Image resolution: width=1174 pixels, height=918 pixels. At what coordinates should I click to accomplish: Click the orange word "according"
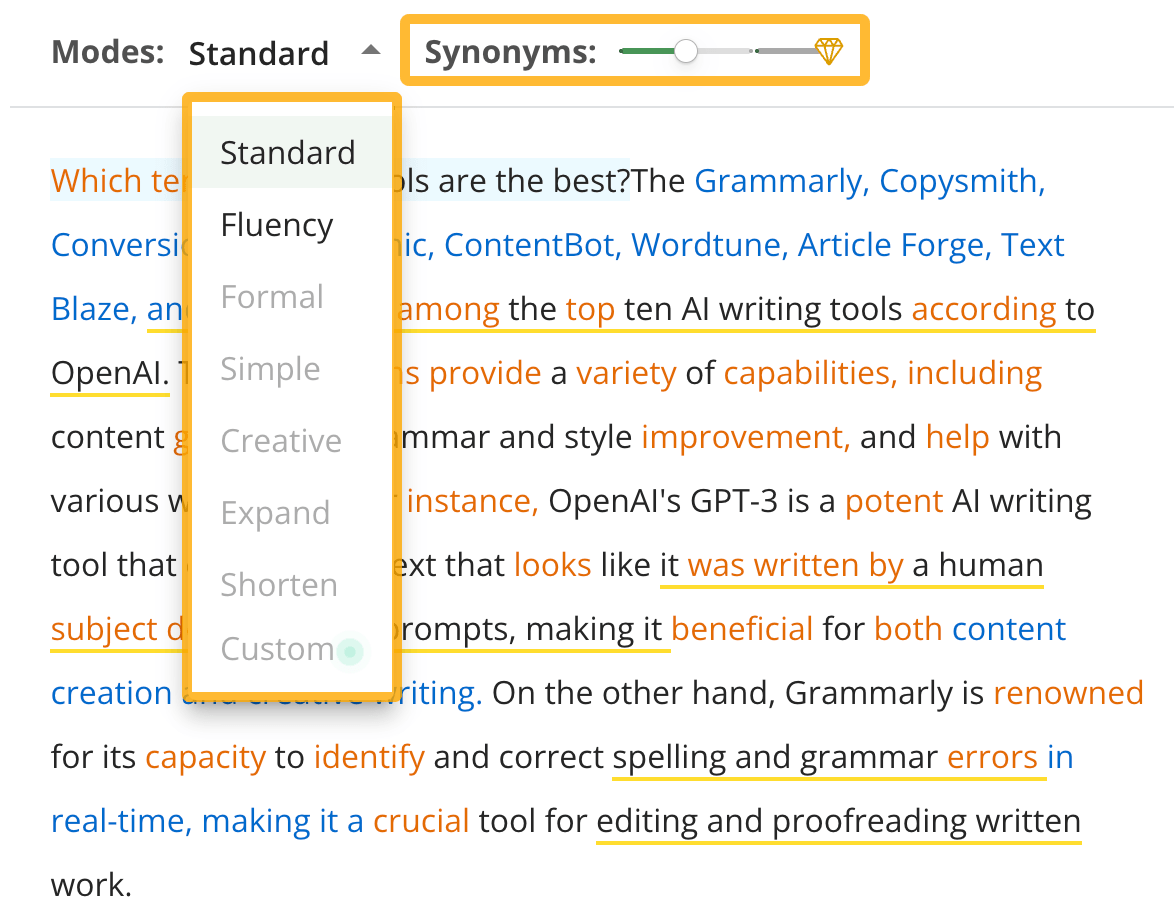[984, 309]
